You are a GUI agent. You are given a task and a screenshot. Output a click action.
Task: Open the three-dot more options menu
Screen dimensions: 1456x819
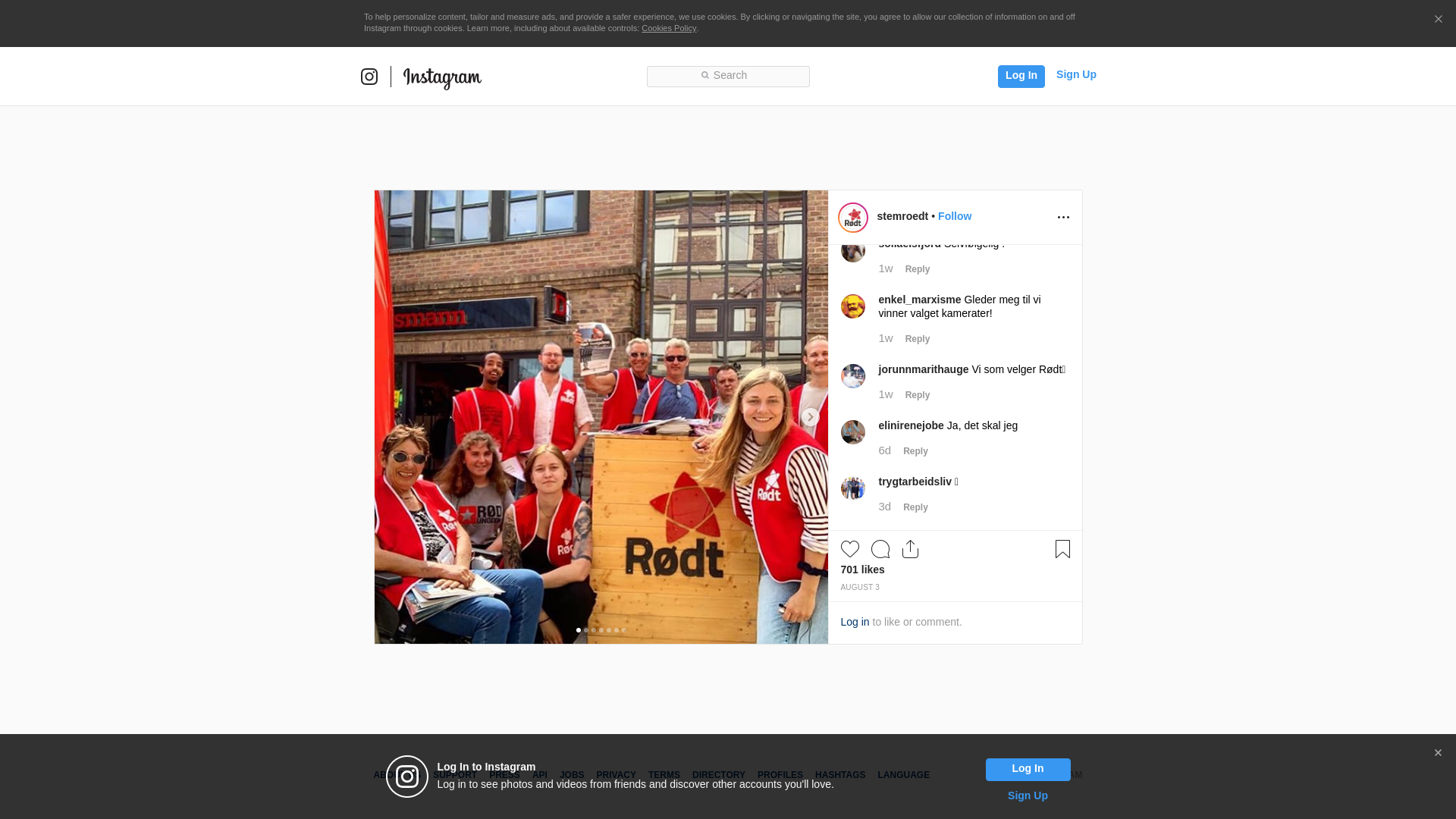click(x=1063, y=218)
